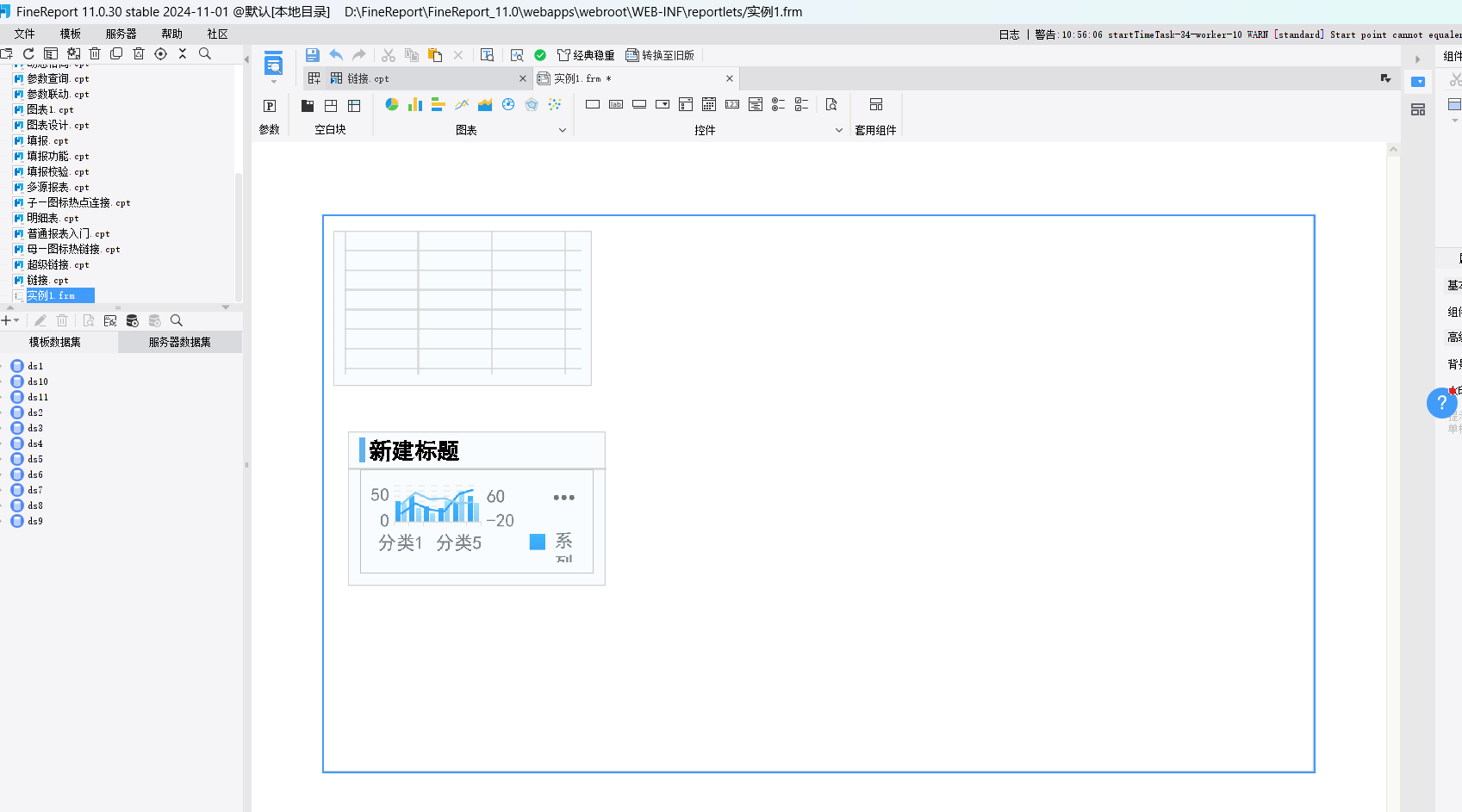Insert a column bar chart component

(415, 104)
